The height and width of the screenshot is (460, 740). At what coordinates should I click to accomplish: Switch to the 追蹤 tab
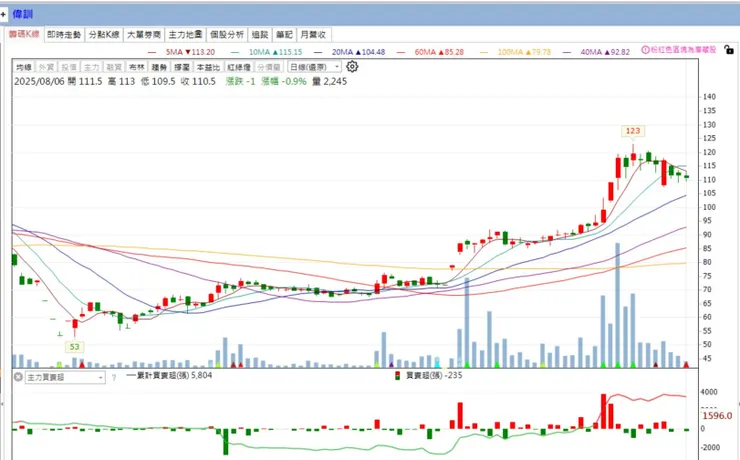tap(260, 34)
